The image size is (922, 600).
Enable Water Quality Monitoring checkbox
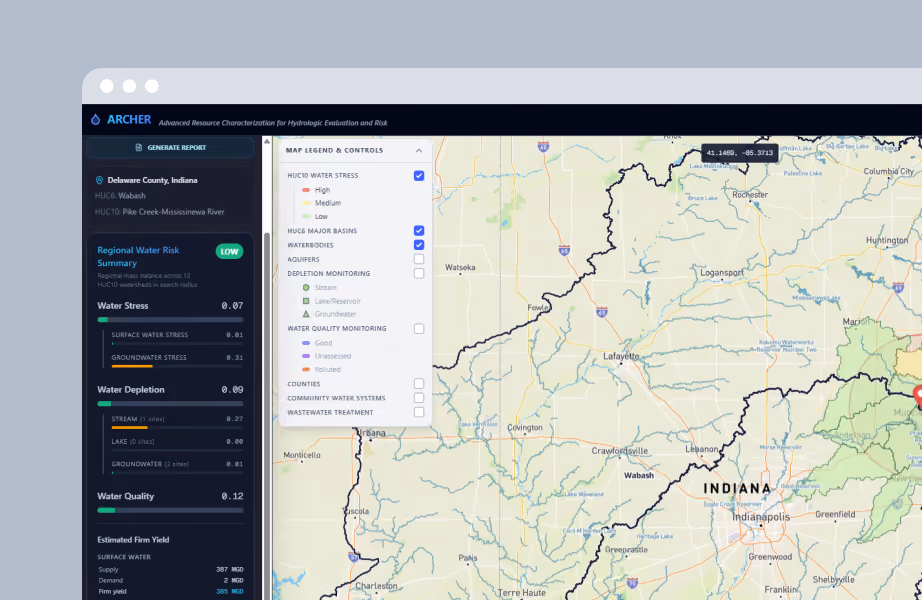click(419, 329)
